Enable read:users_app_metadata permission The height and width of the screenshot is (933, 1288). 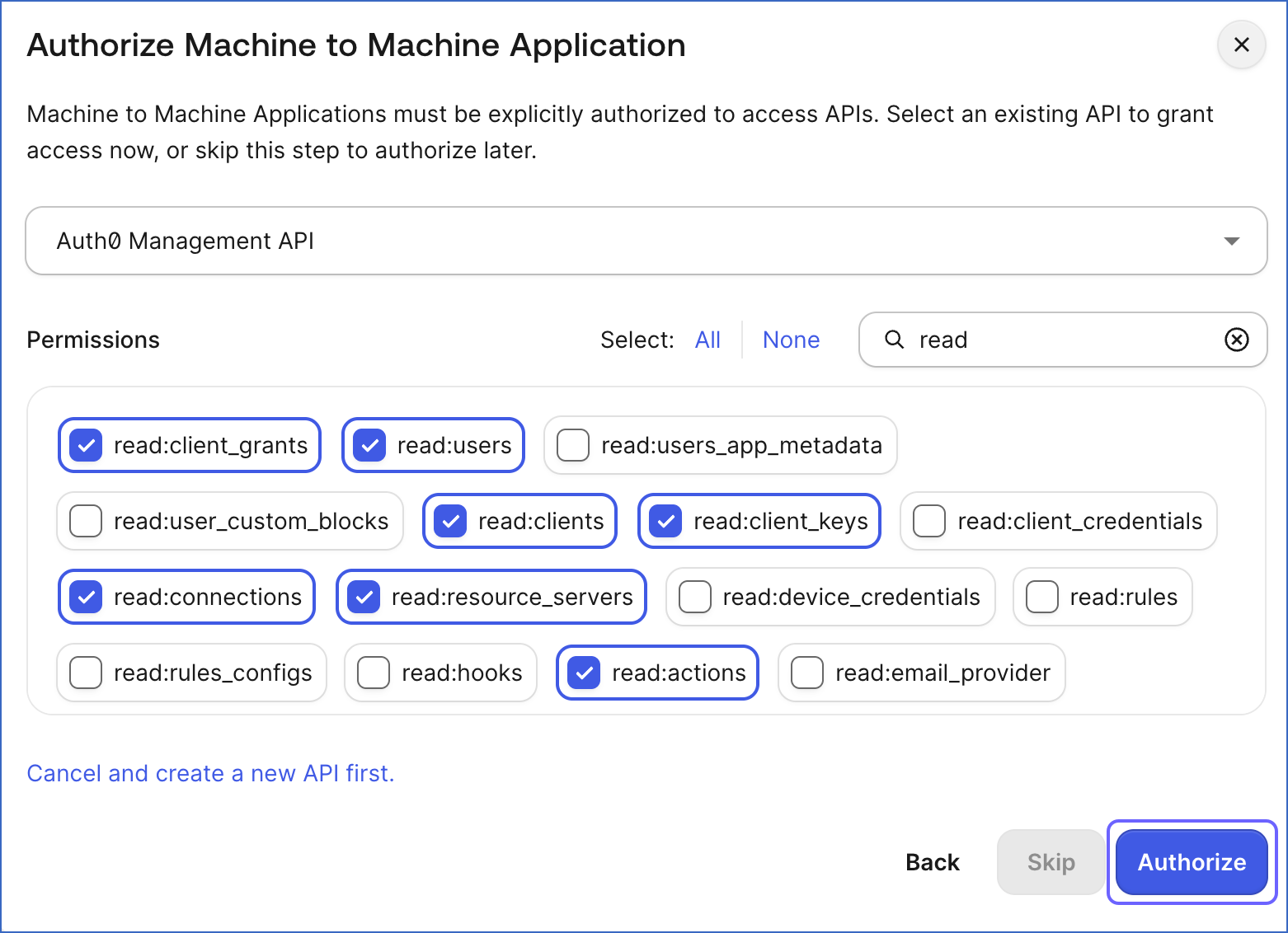click(x=573, y=446)
